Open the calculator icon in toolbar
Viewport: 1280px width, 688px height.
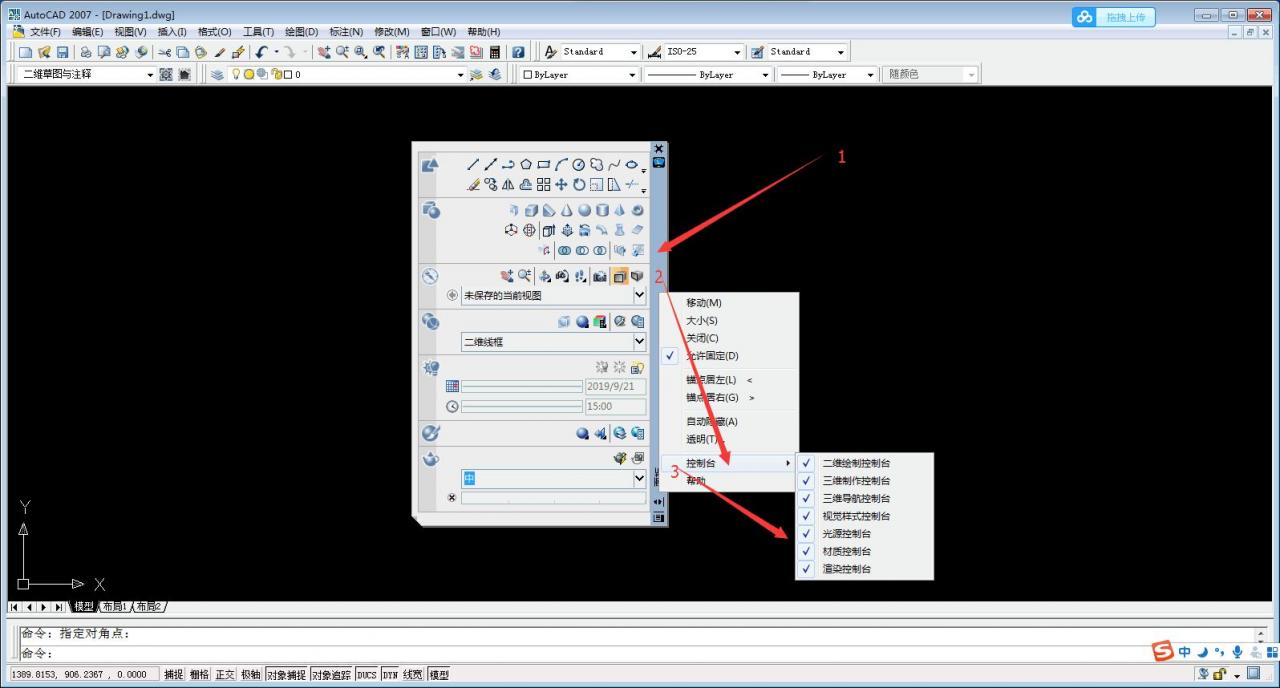494,52
